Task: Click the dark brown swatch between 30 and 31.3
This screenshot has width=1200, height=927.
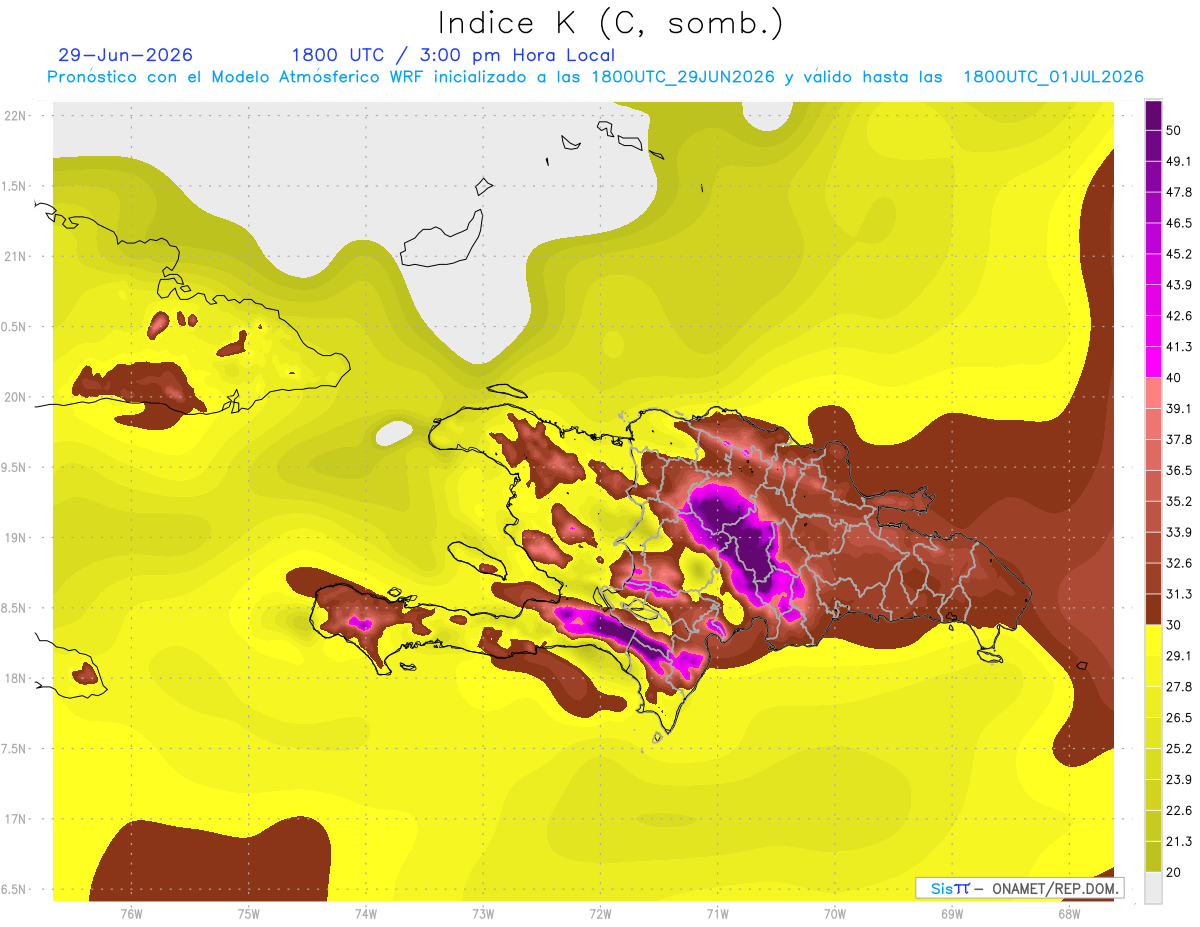Action: tap(1153, 610)
